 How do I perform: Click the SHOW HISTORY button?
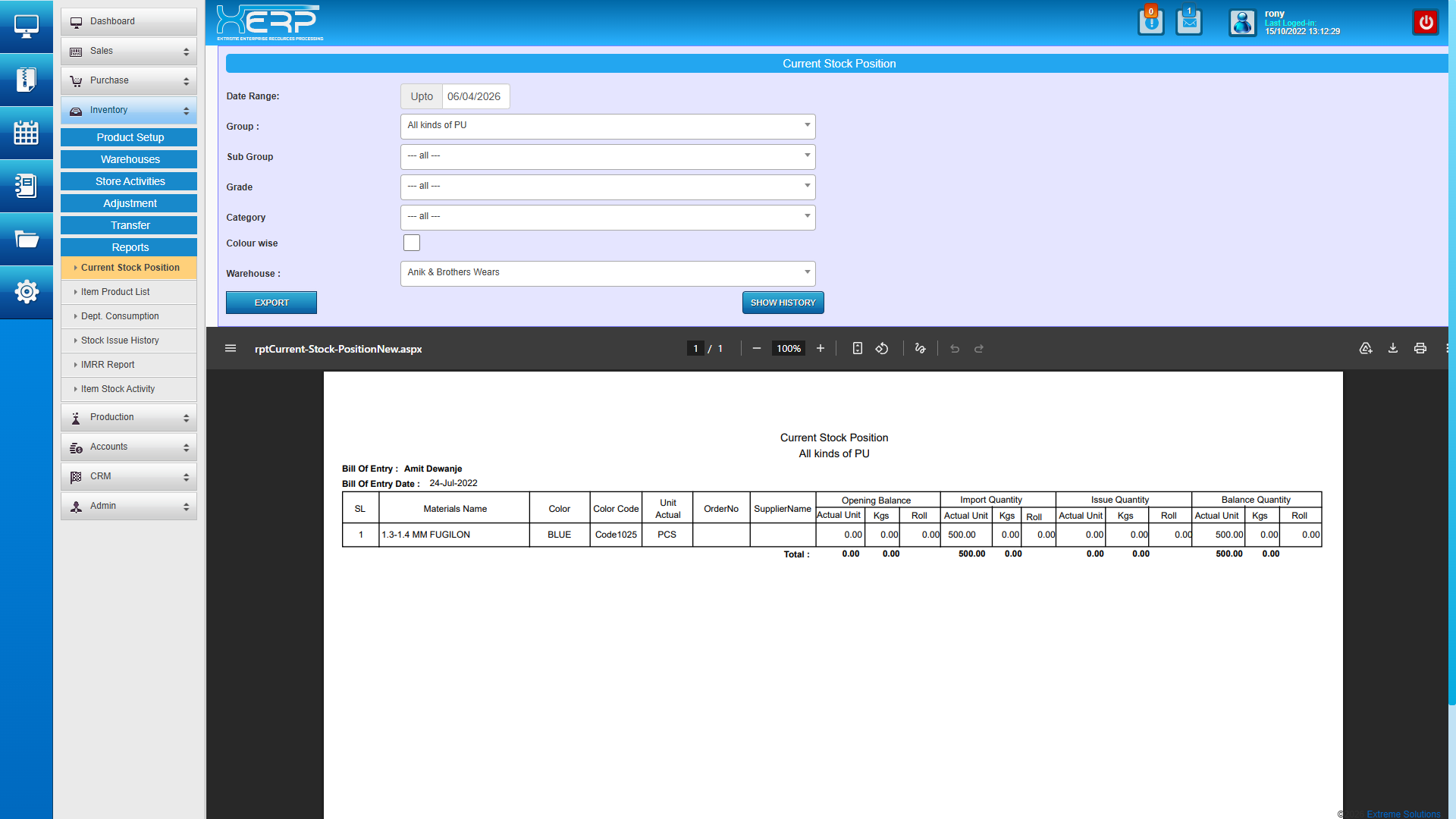coord(783,303)
